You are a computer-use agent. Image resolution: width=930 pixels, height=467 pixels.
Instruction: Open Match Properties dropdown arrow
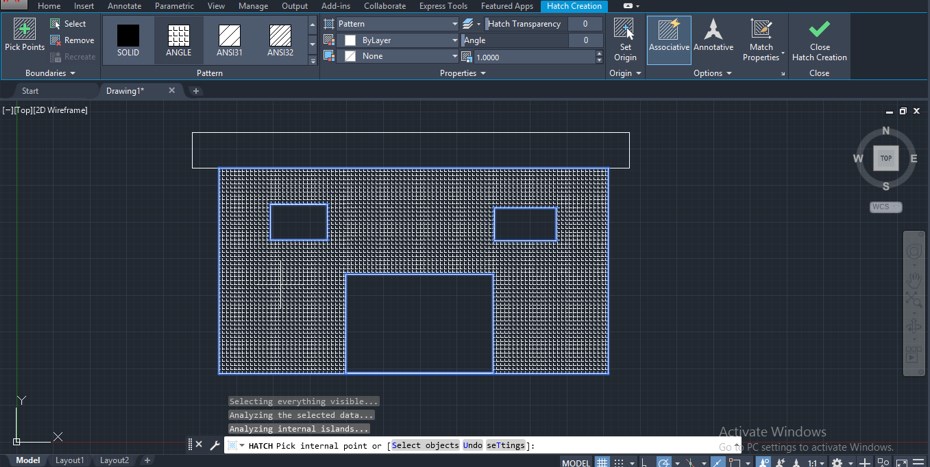[x=783, y=53]
